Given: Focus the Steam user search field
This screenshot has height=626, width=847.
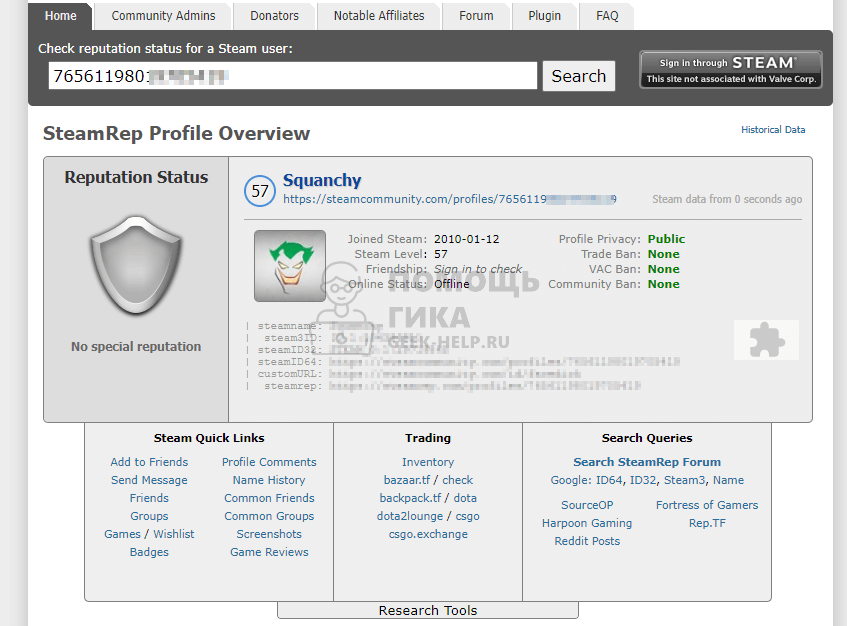Looking at the screenshot, I should [x=292, y=76].
